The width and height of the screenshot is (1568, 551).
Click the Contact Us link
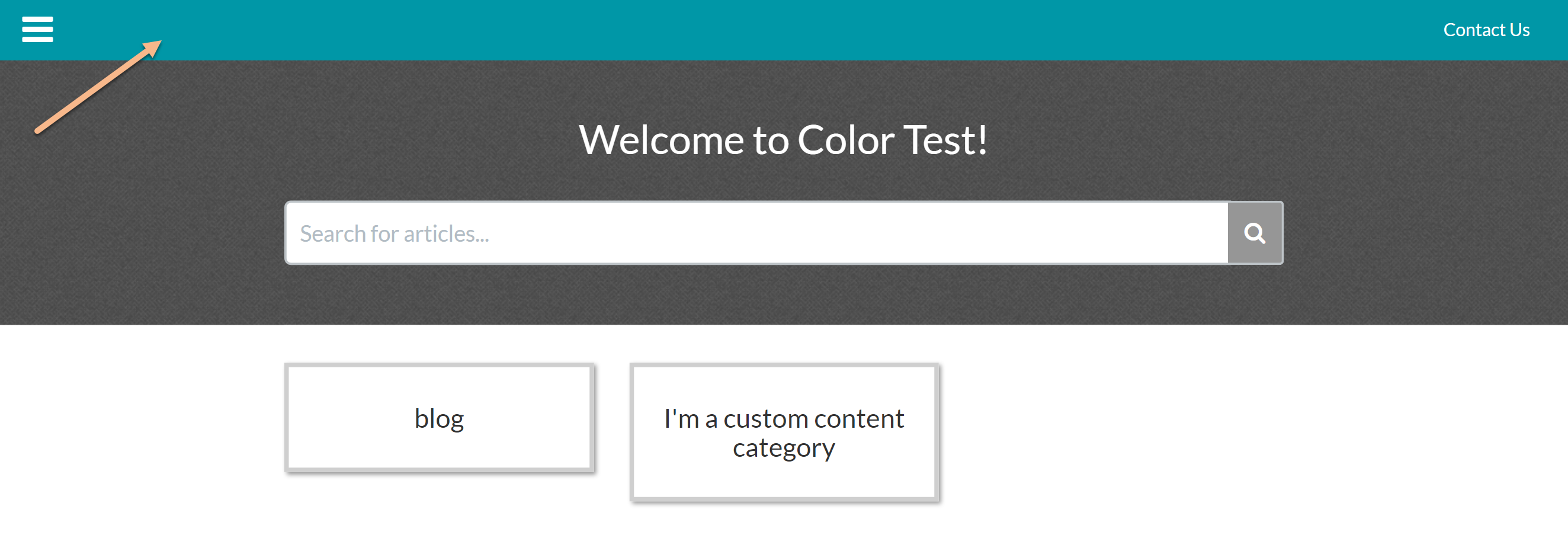coord(1486,30)
